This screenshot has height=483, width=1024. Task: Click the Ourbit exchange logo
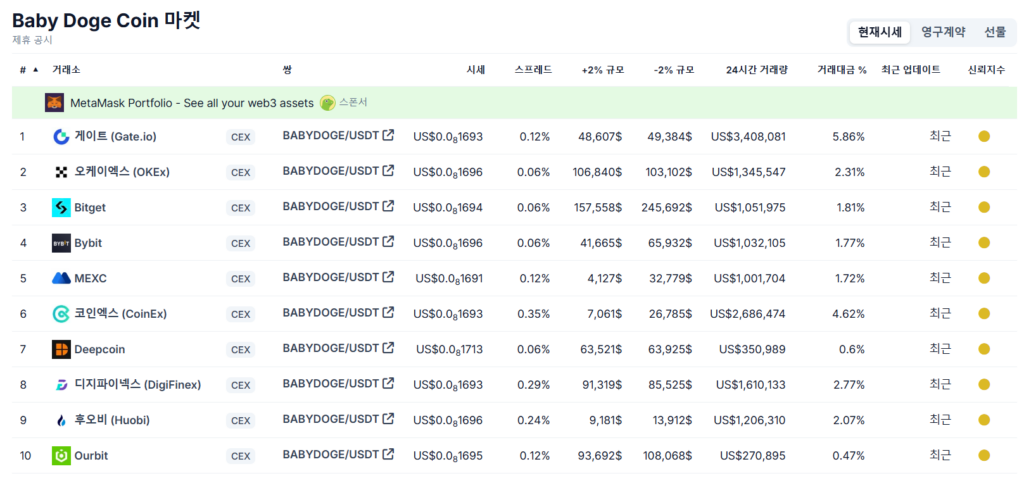tap(61, 456)
